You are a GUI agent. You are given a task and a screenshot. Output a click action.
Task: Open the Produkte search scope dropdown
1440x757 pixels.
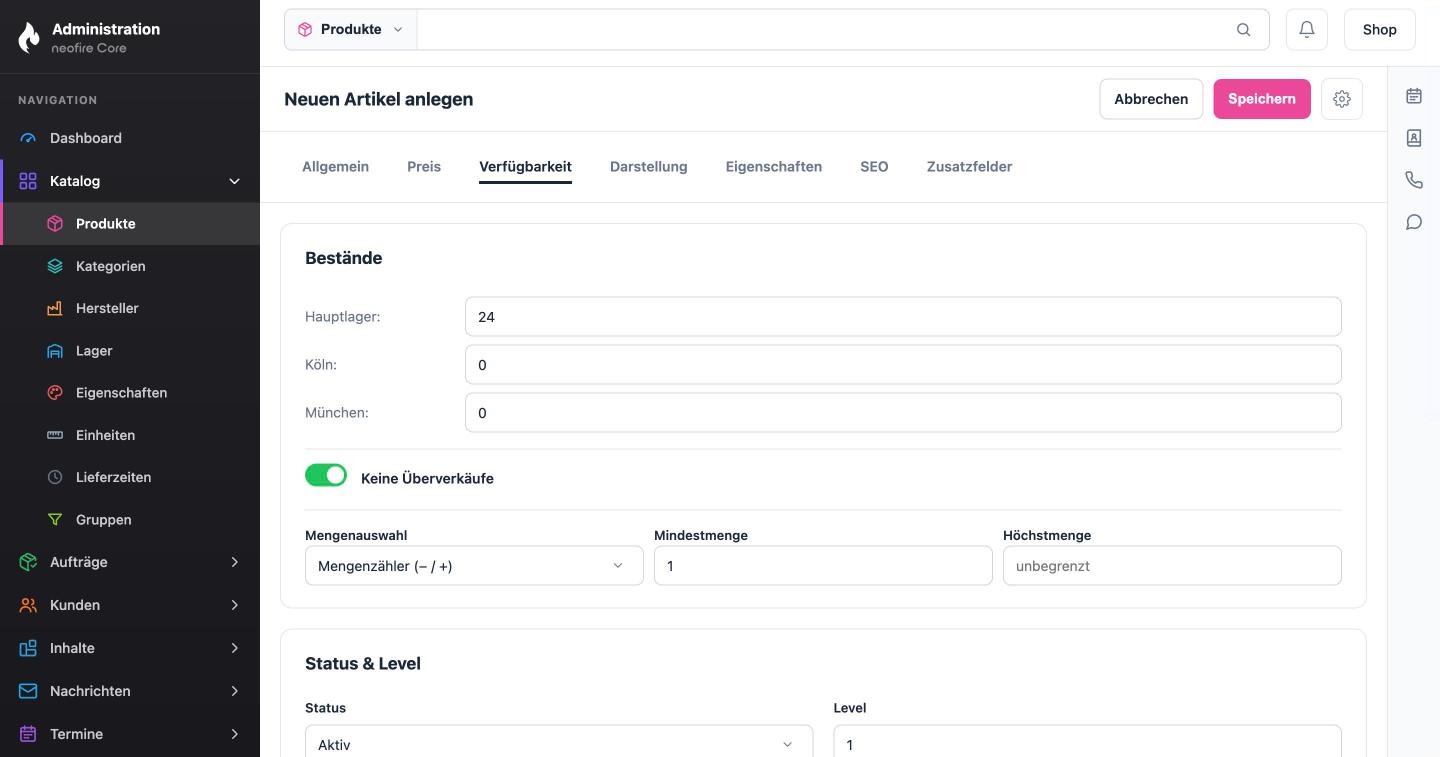350,30
